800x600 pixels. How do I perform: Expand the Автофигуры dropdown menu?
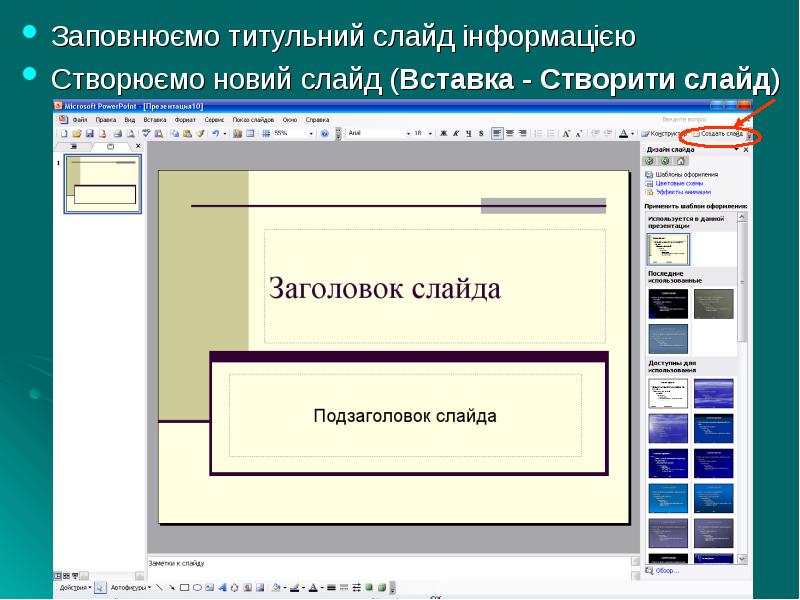pos(129,588)
